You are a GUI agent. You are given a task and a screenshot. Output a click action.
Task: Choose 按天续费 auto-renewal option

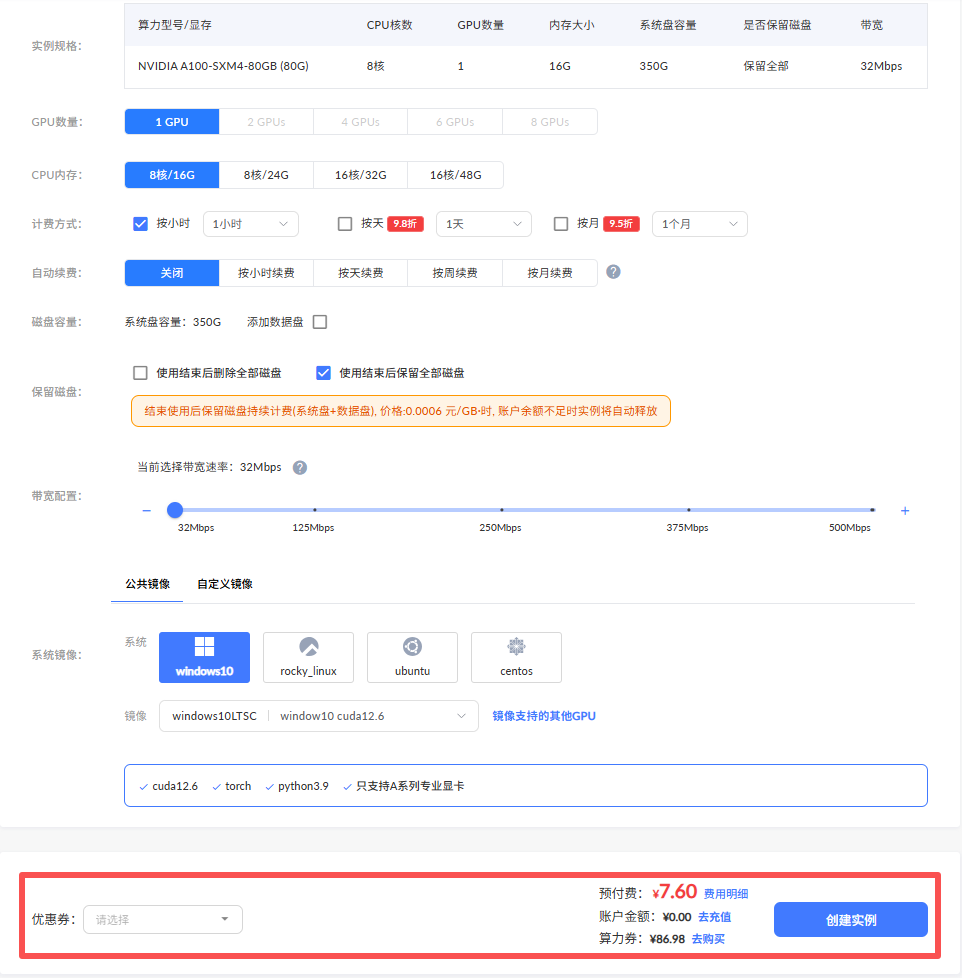(x=361, y=273)
